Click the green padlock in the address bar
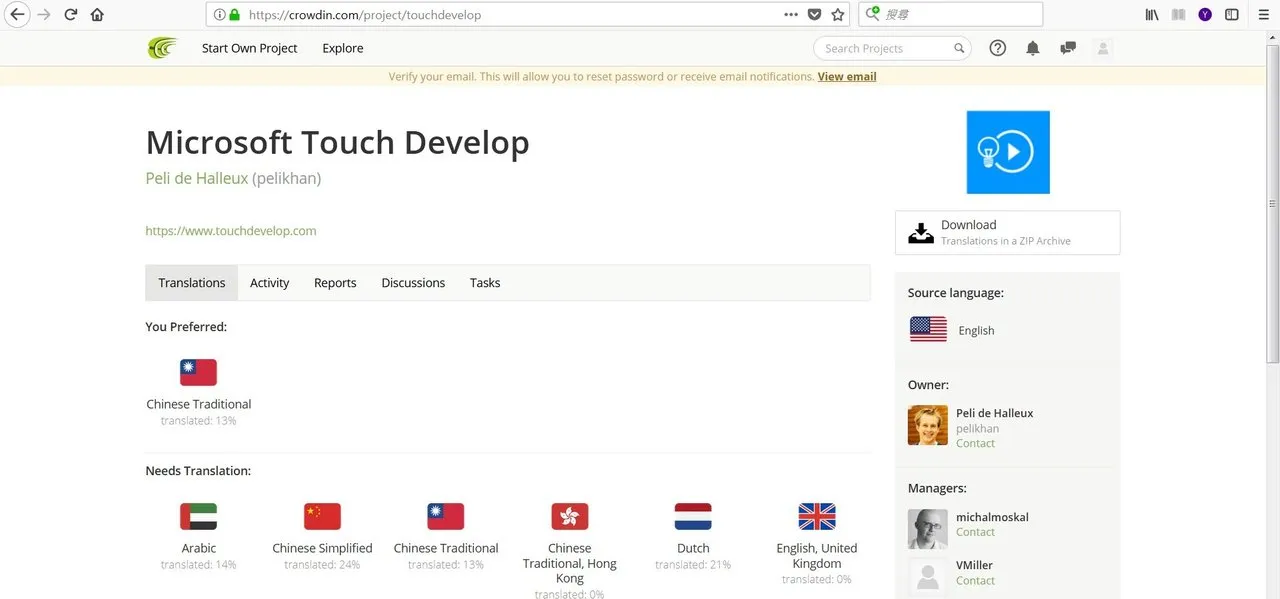Image resolution: width=1280 pixels, height=599 pixels. click(235, 15)
